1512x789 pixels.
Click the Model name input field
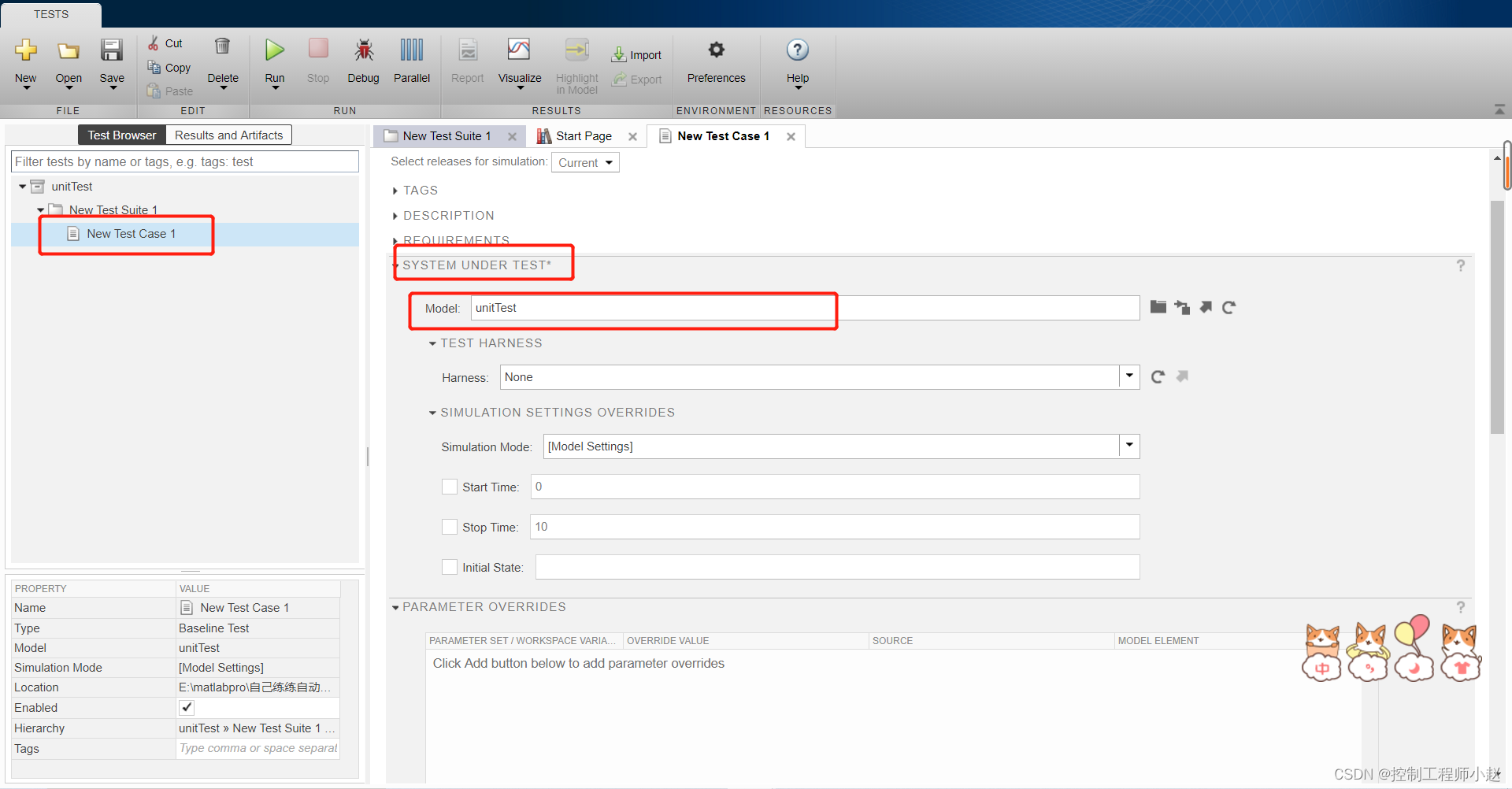(x=805, y=308)
